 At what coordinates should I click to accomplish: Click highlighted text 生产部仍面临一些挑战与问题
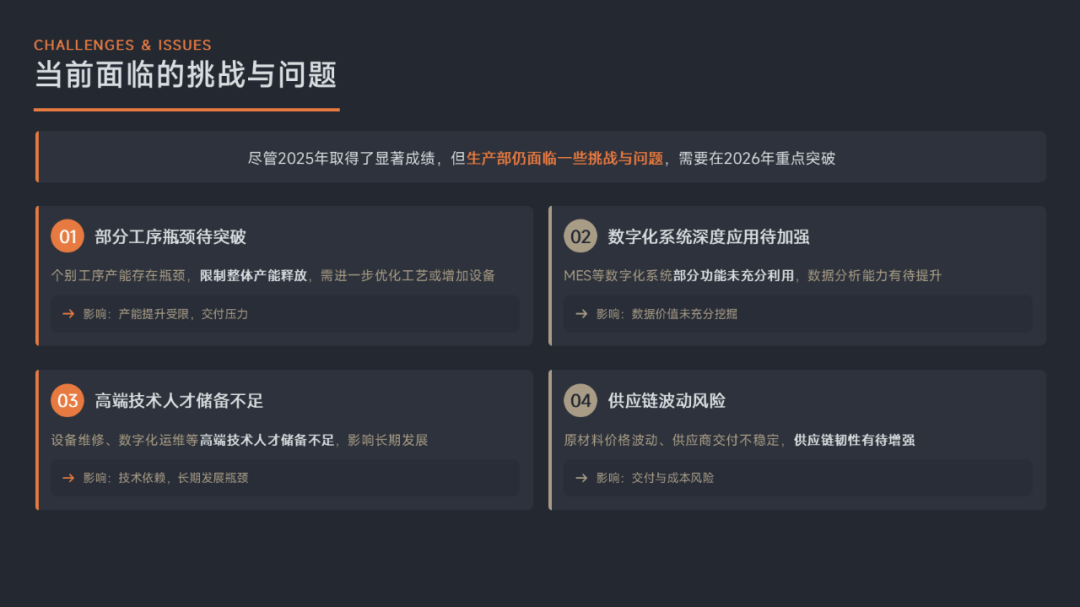pyautogui.click(x=565, y=158)
